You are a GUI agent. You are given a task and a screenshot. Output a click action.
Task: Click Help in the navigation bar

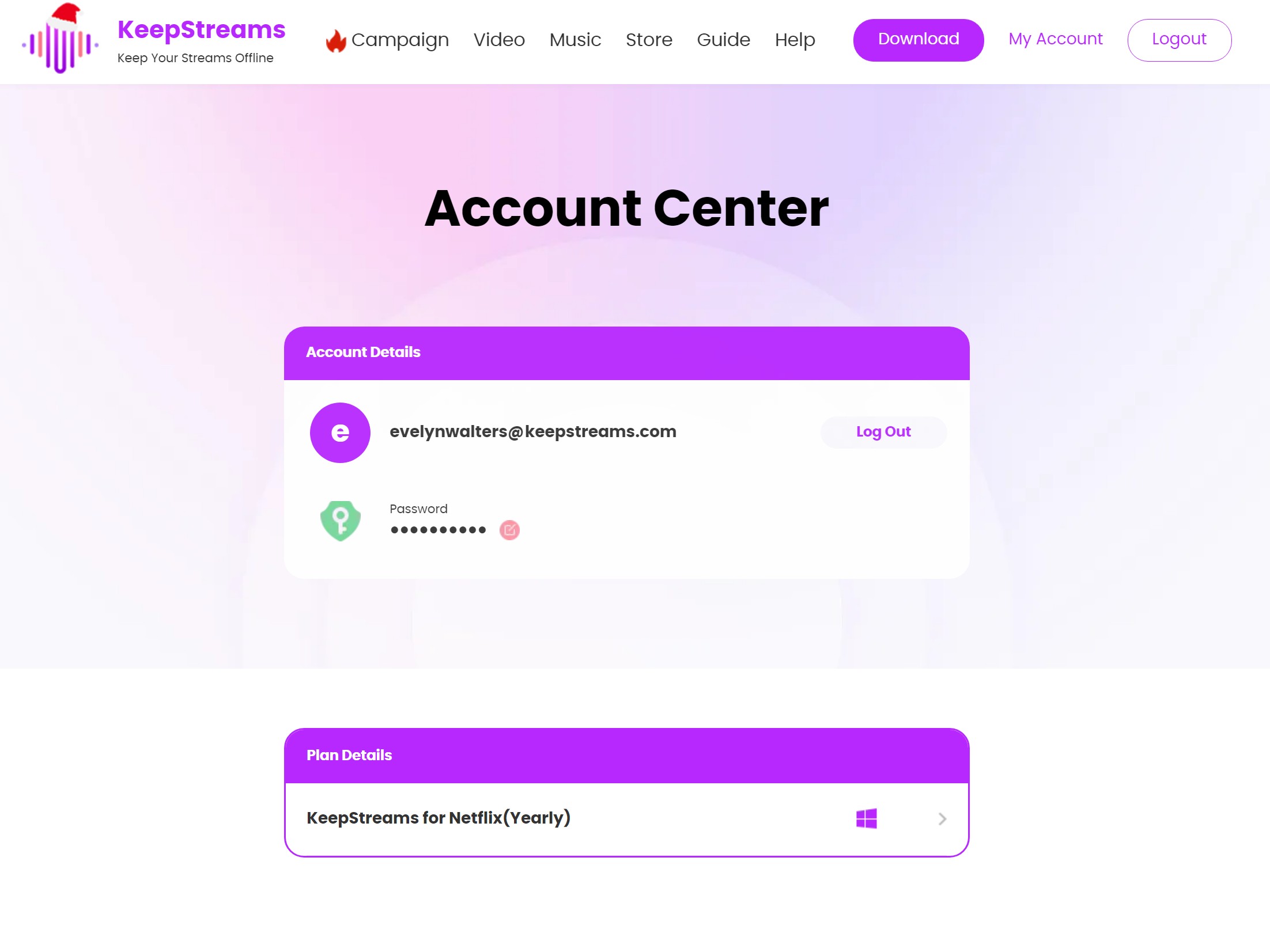[x=796, y=40]
